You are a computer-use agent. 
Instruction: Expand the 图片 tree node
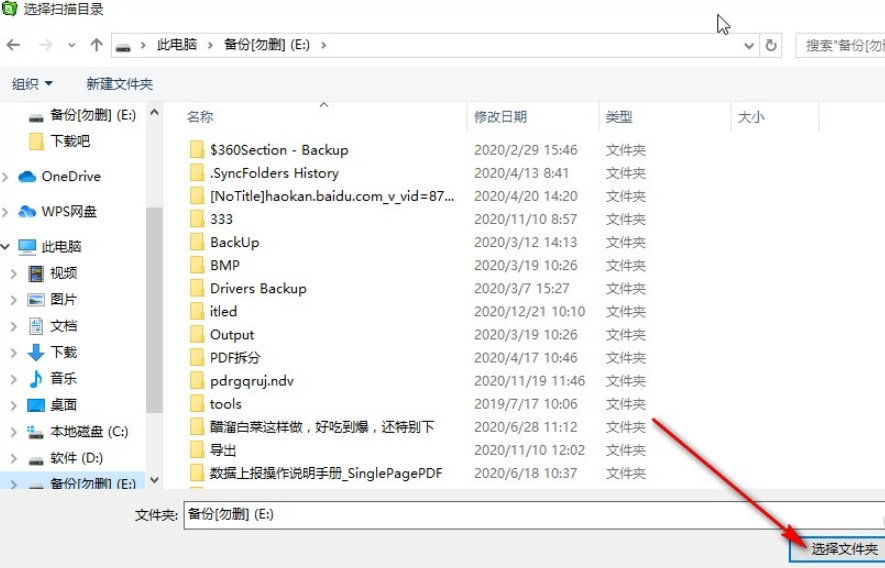[14, 300]
